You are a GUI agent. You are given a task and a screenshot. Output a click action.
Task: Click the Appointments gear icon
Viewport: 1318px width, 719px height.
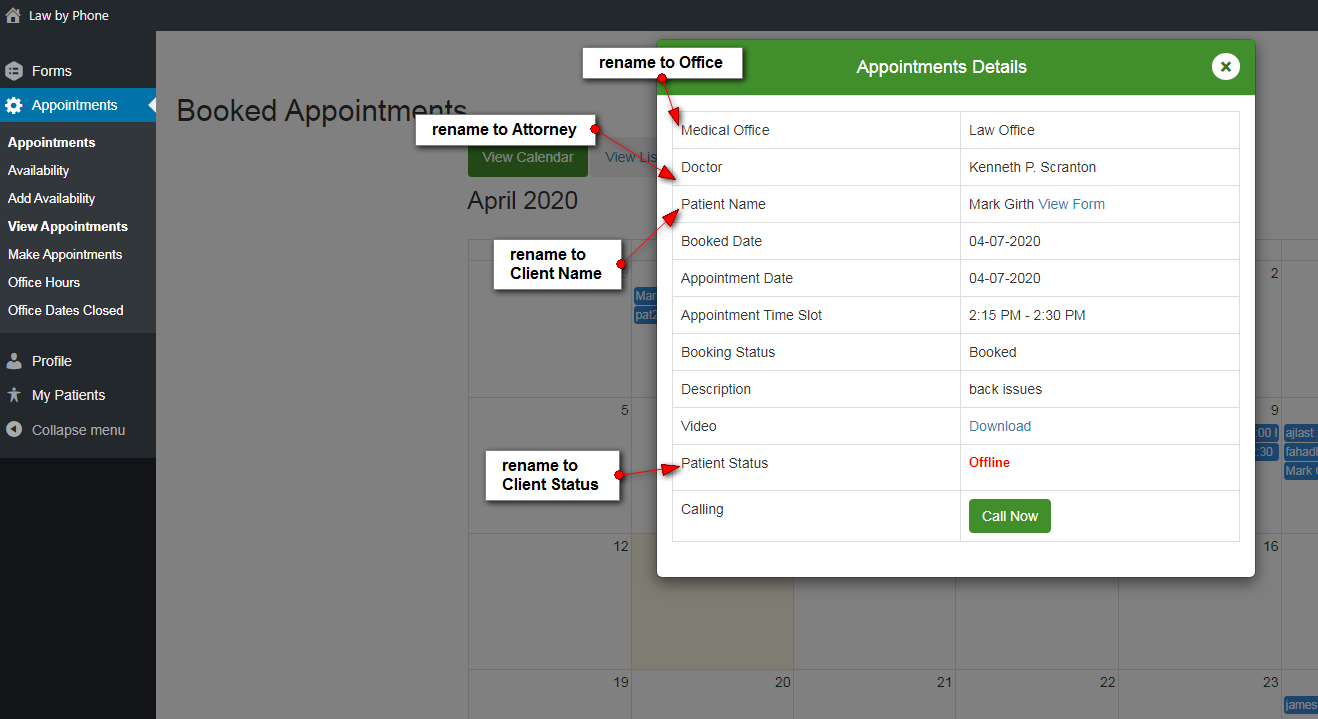click(x=14, y=105)
